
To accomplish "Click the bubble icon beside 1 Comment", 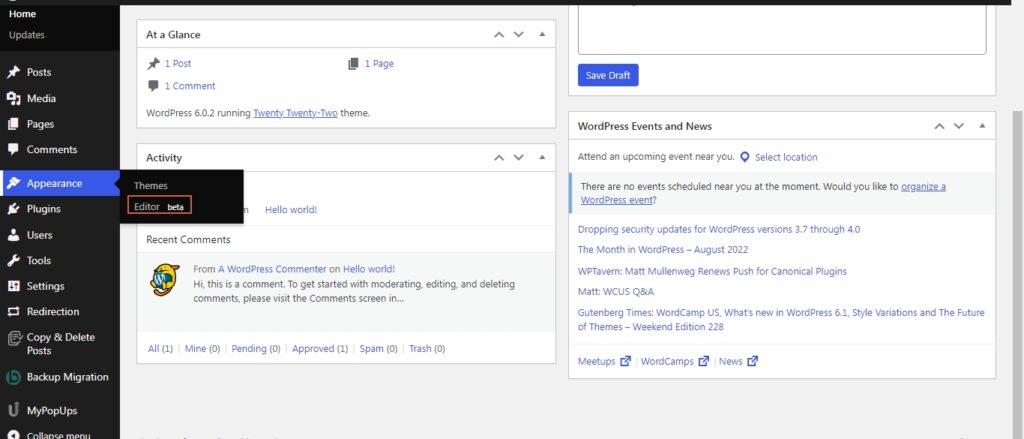I will [153, 86].
